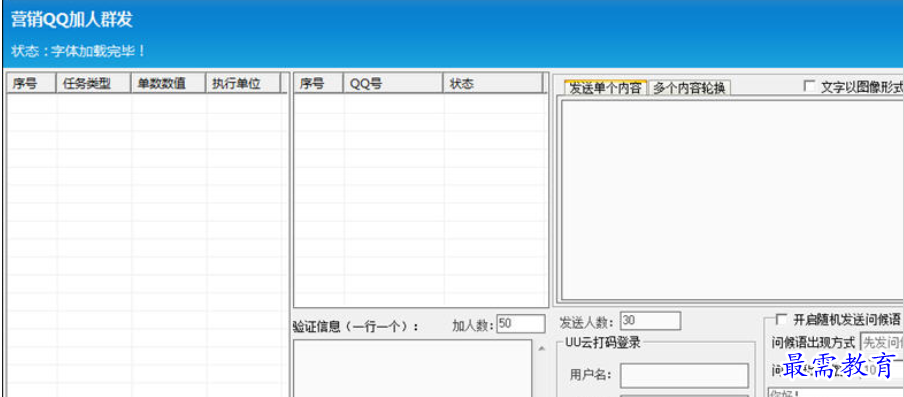Open the 问候语出现方式 dropdown
The height and width of the screenshot is (397, 904).
882,342
